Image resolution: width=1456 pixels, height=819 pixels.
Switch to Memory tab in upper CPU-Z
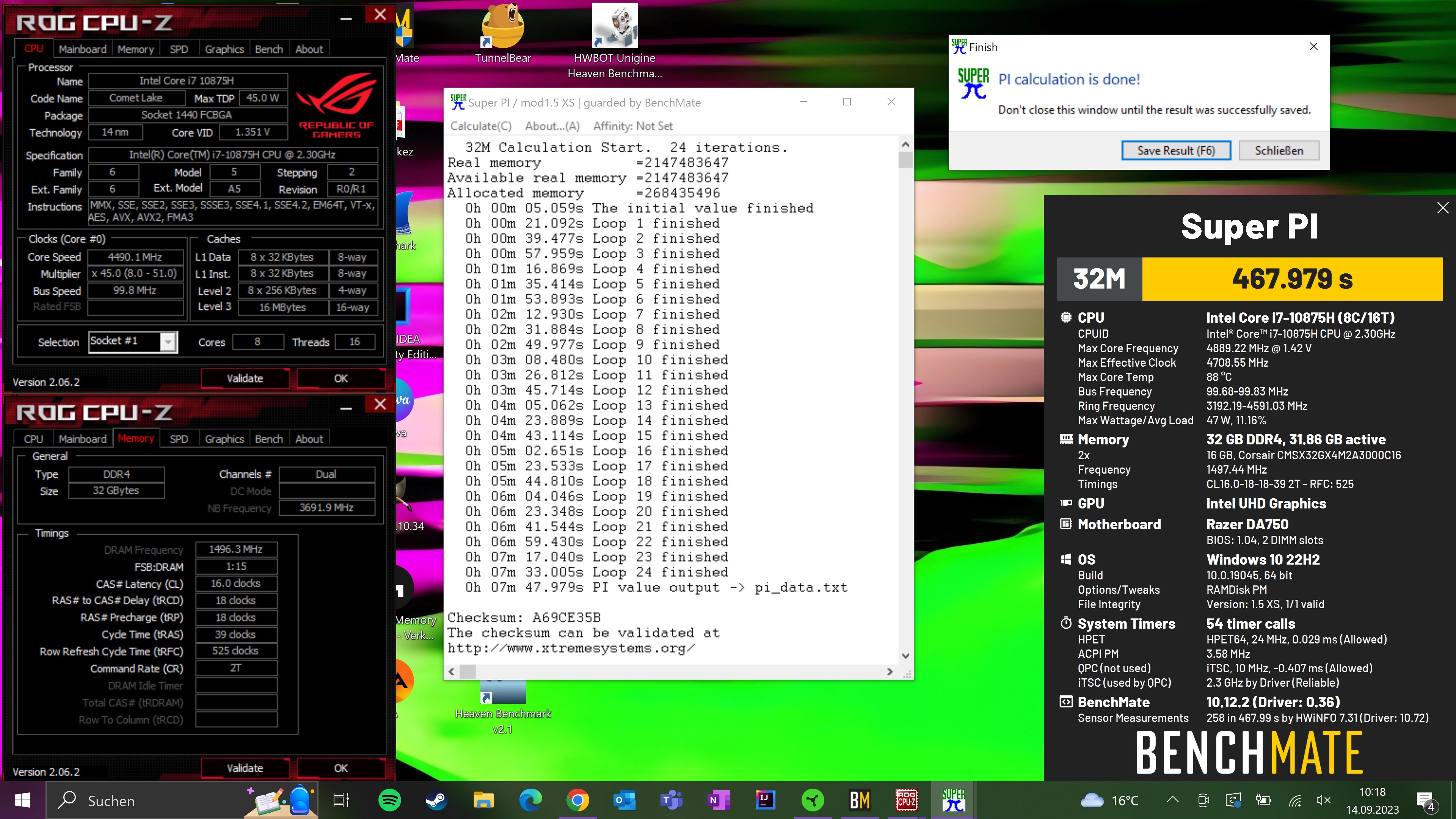point(136,49)
